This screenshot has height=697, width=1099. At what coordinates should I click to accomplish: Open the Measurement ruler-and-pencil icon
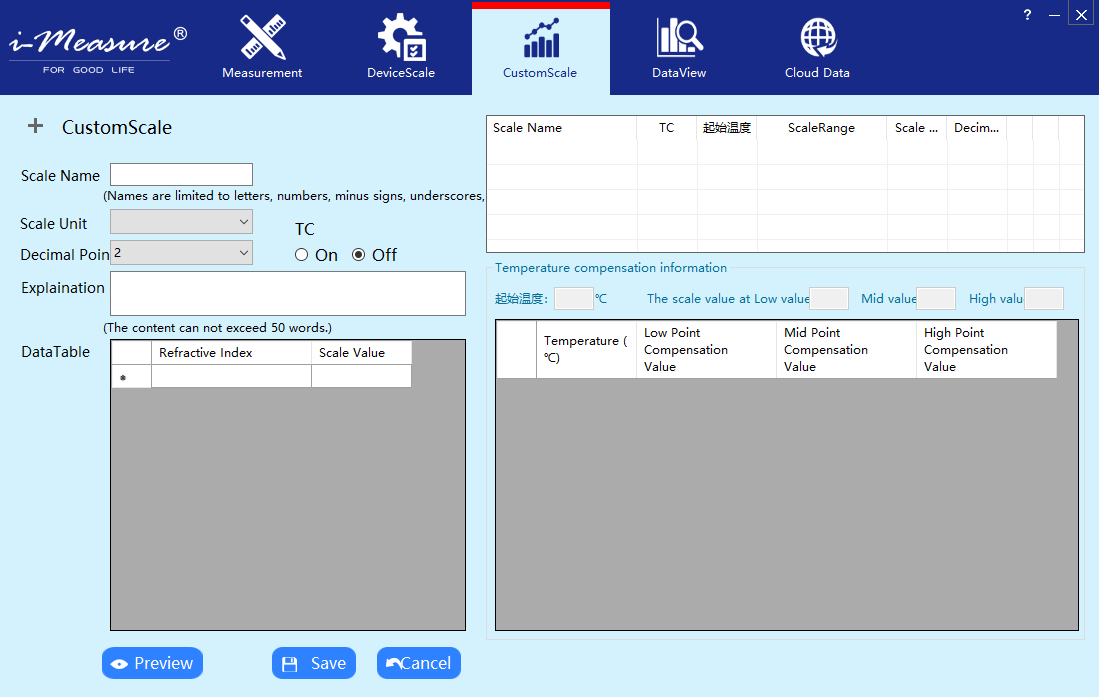(x=262, y=38)
